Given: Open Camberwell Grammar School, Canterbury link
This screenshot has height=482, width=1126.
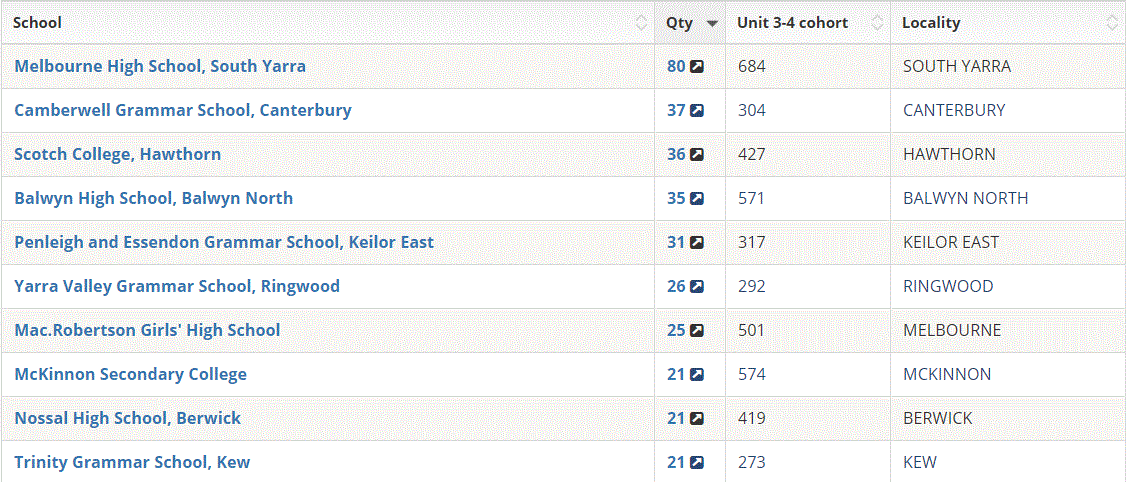Looking at the screenshot, I should point(183,110).
